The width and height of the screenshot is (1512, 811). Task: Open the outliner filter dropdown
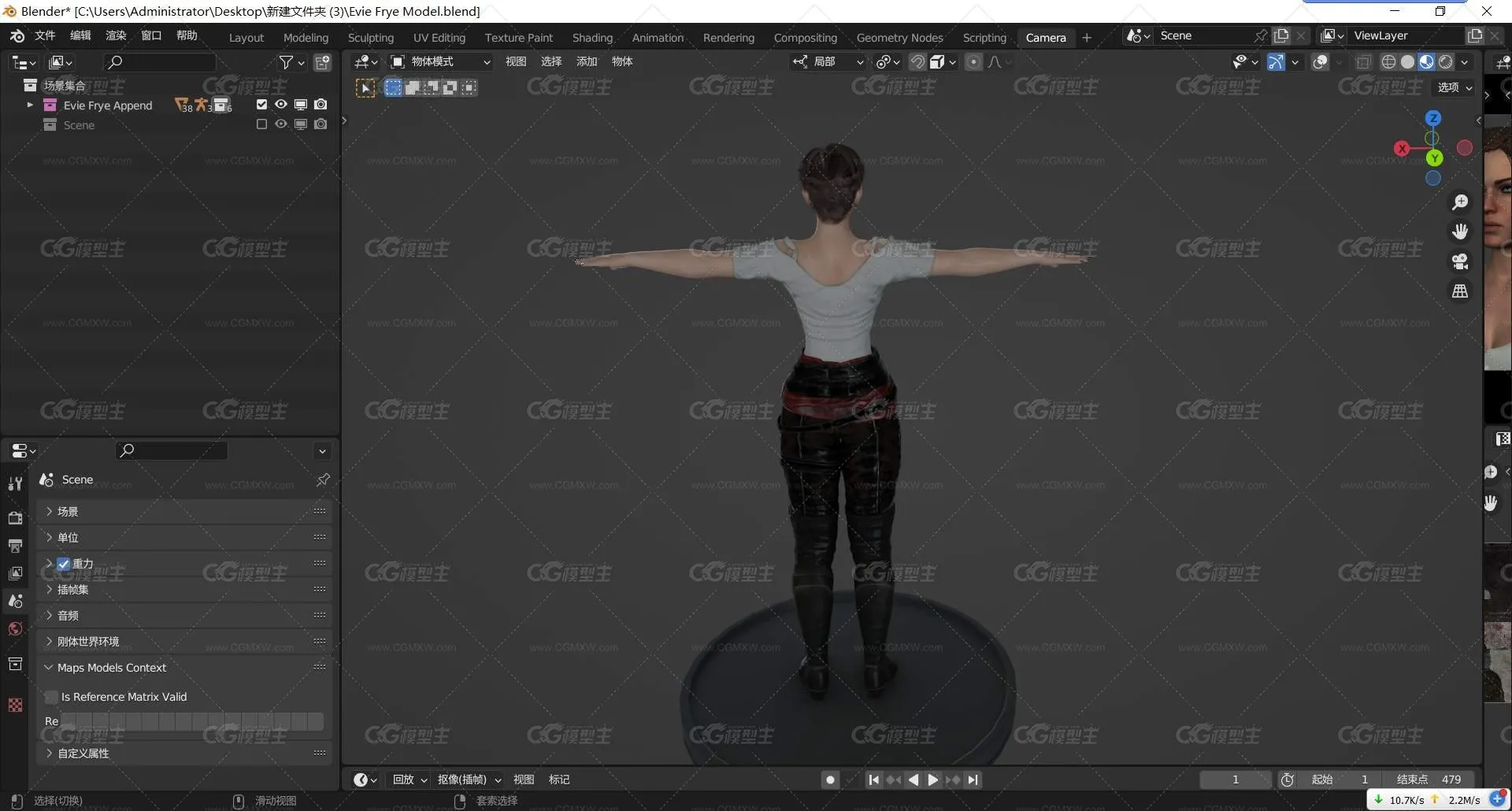coord(291,62)
